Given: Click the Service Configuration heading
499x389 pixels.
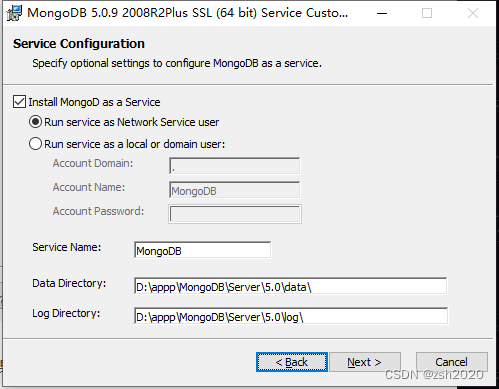Looking at the screenshot, I should (79, 44).
